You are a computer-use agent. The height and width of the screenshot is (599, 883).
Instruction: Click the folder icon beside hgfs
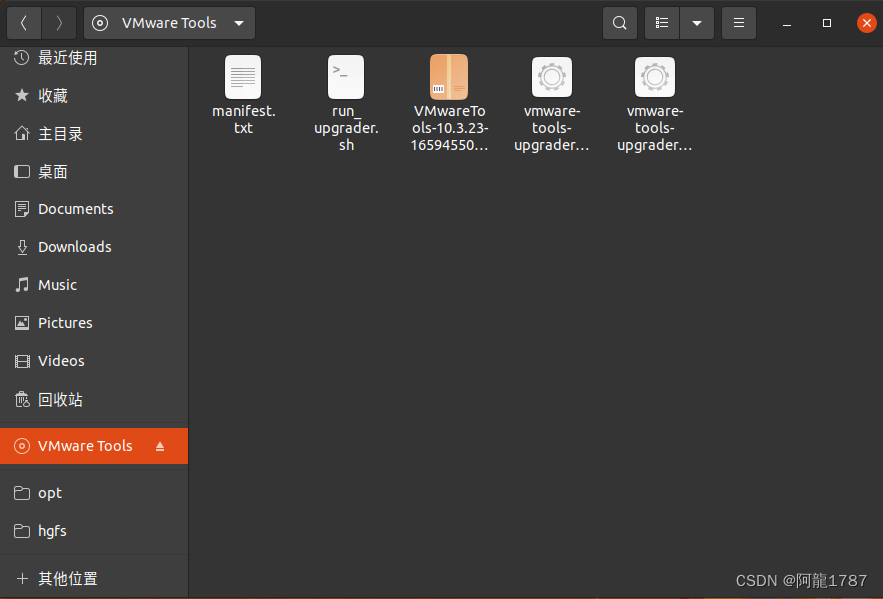click(22, 531)
